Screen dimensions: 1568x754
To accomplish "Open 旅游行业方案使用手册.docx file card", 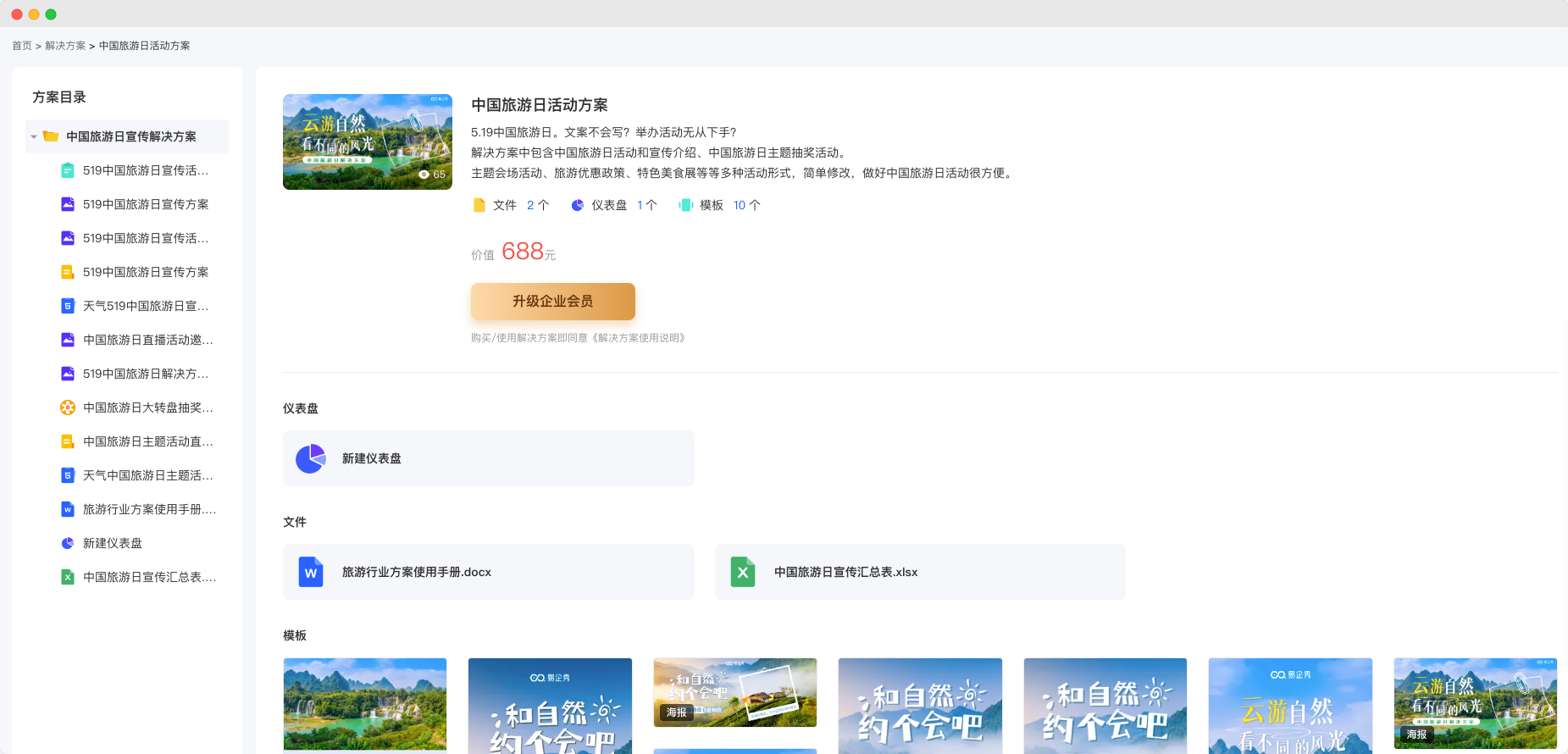I will point(489,572).
